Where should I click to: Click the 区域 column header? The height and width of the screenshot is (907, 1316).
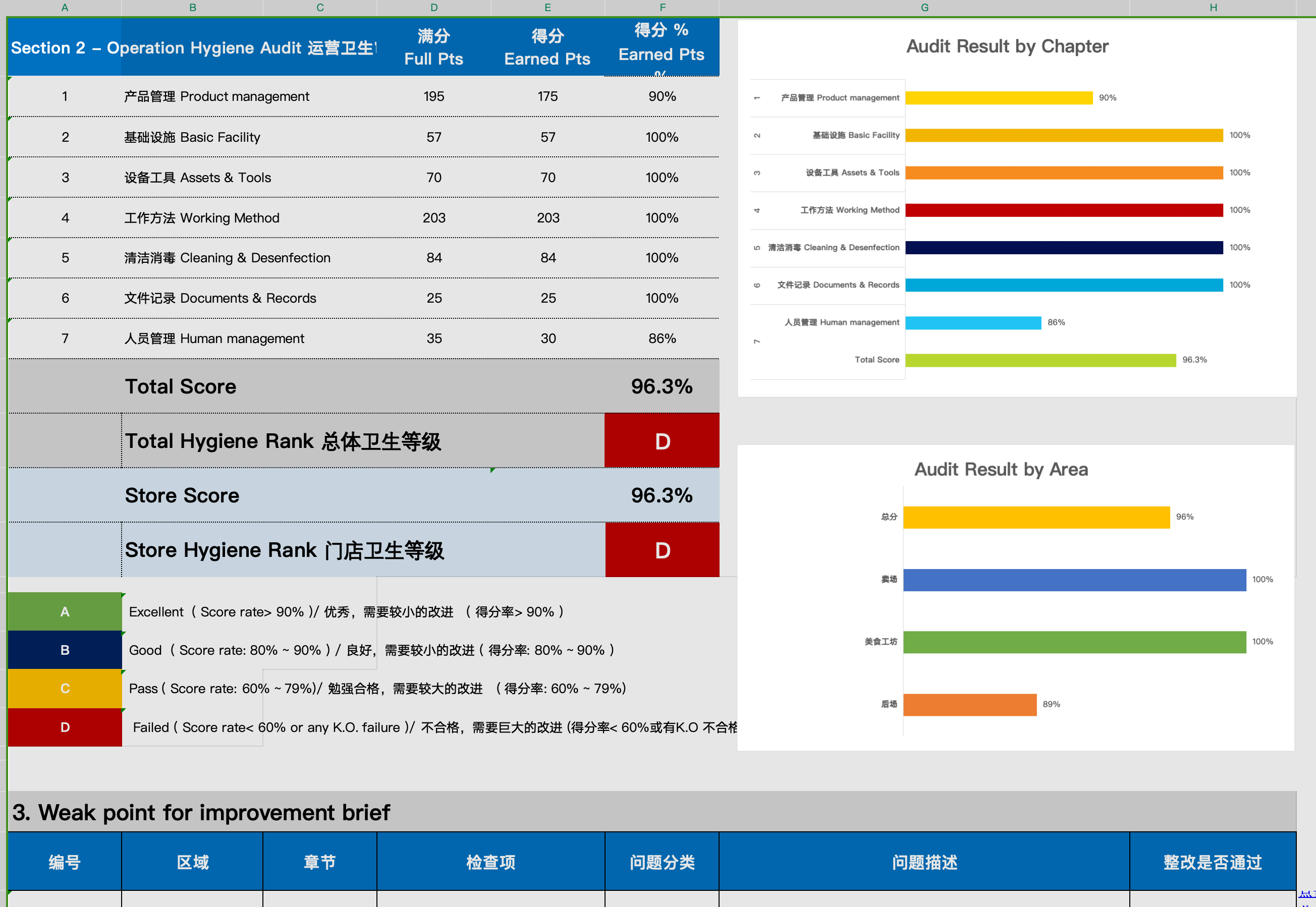click(x=193, y=862)
